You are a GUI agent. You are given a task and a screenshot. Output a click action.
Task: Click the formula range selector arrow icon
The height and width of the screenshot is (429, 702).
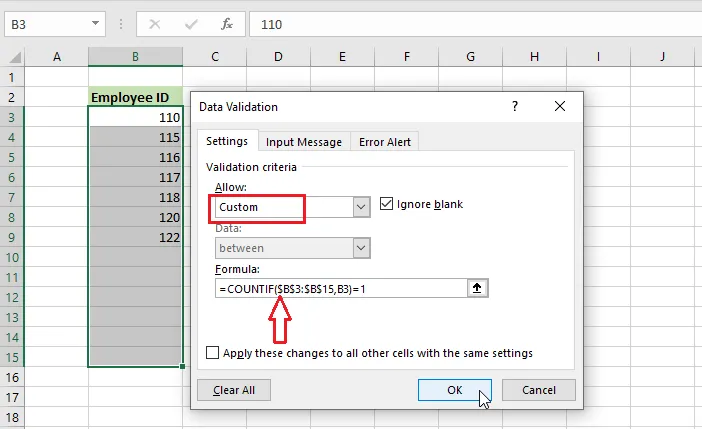(477, 288)
